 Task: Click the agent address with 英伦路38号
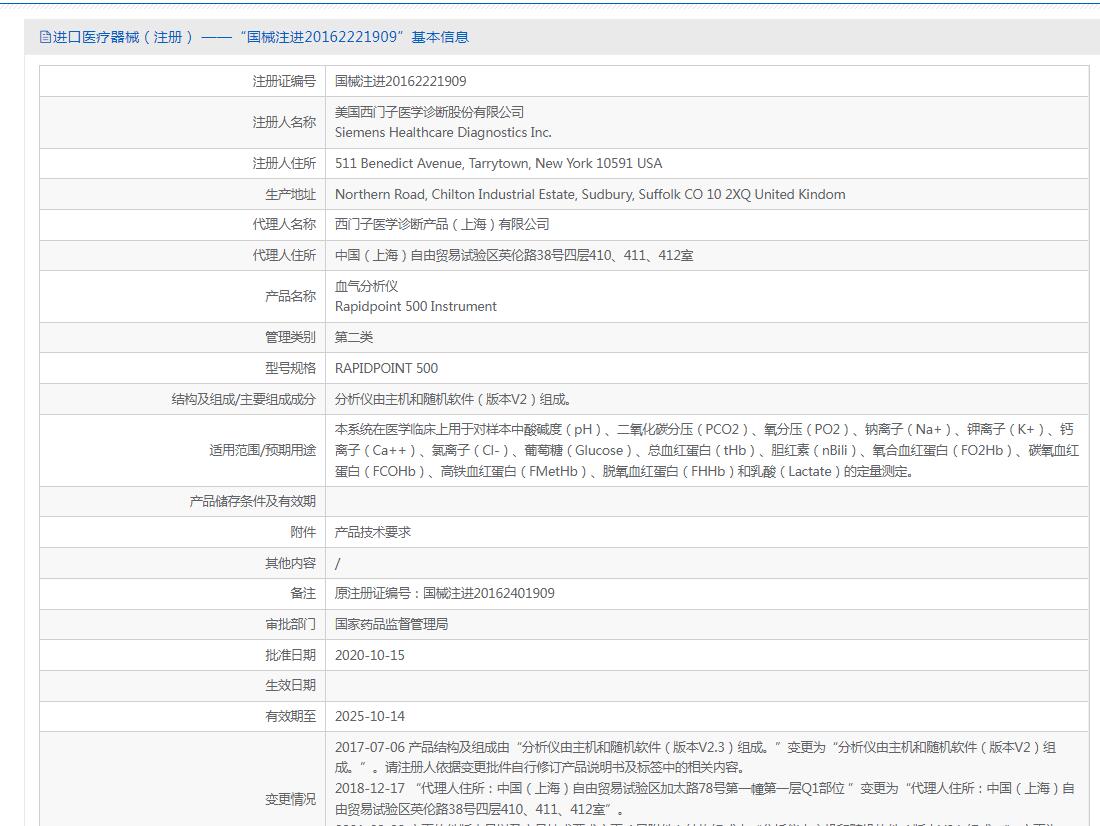tap(514, 255)
